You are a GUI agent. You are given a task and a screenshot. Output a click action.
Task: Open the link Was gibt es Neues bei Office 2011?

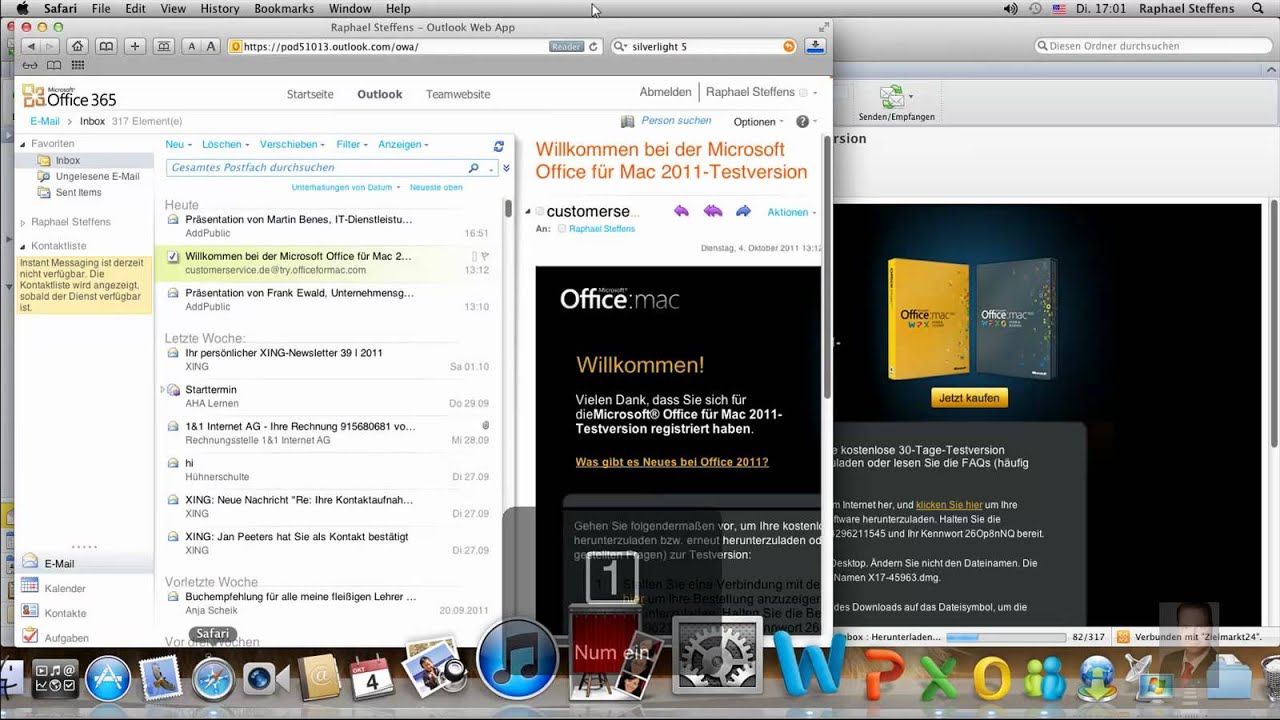(x=672, y=462)
